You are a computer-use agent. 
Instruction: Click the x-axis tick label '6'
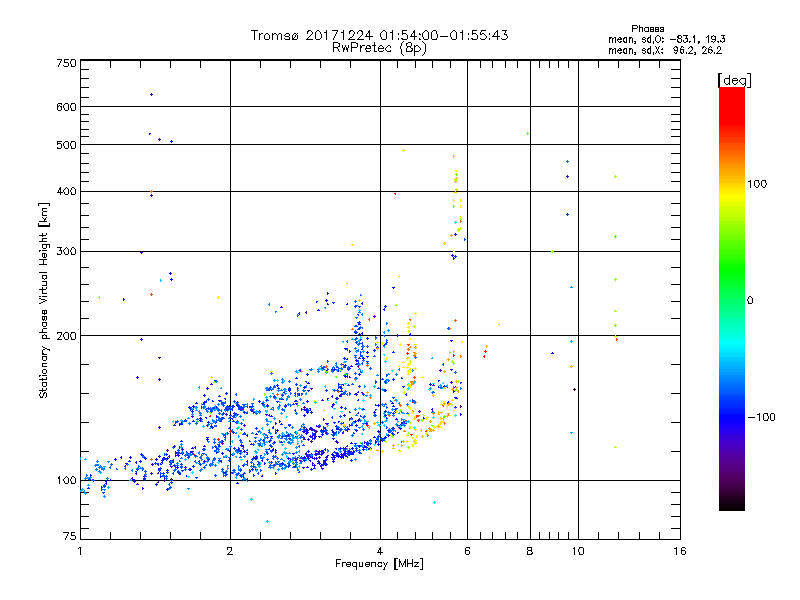coord(467,551)
